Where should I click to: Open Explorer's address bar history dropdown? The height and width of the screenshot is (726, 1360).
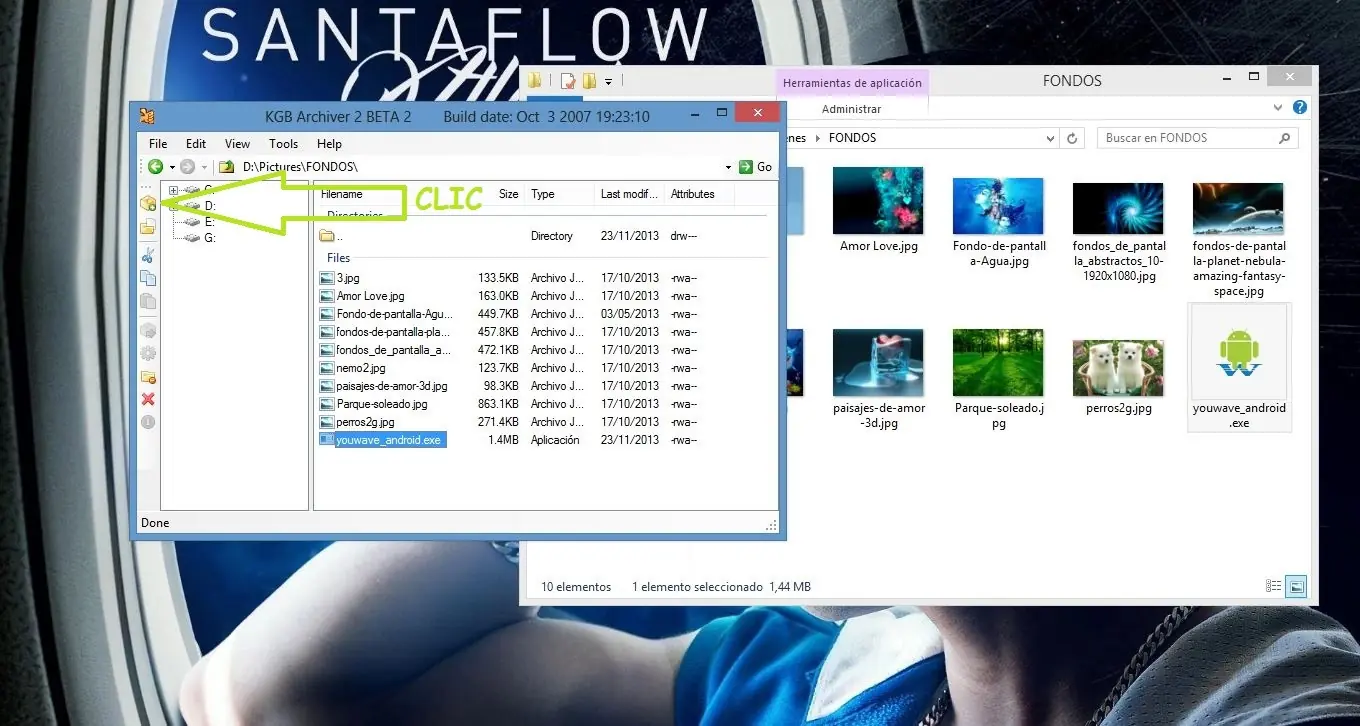pos(1050,138)
